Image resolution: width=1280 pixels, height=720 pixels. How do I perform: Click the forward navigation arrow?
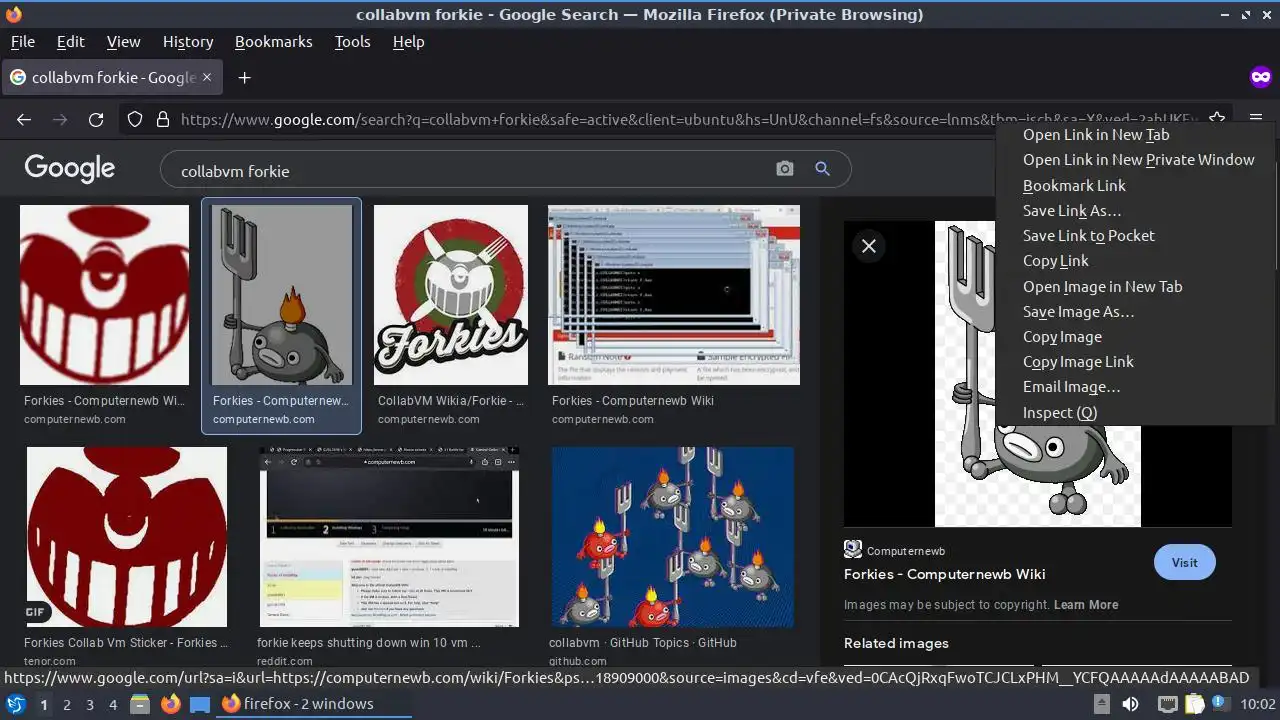click(60, 120)
